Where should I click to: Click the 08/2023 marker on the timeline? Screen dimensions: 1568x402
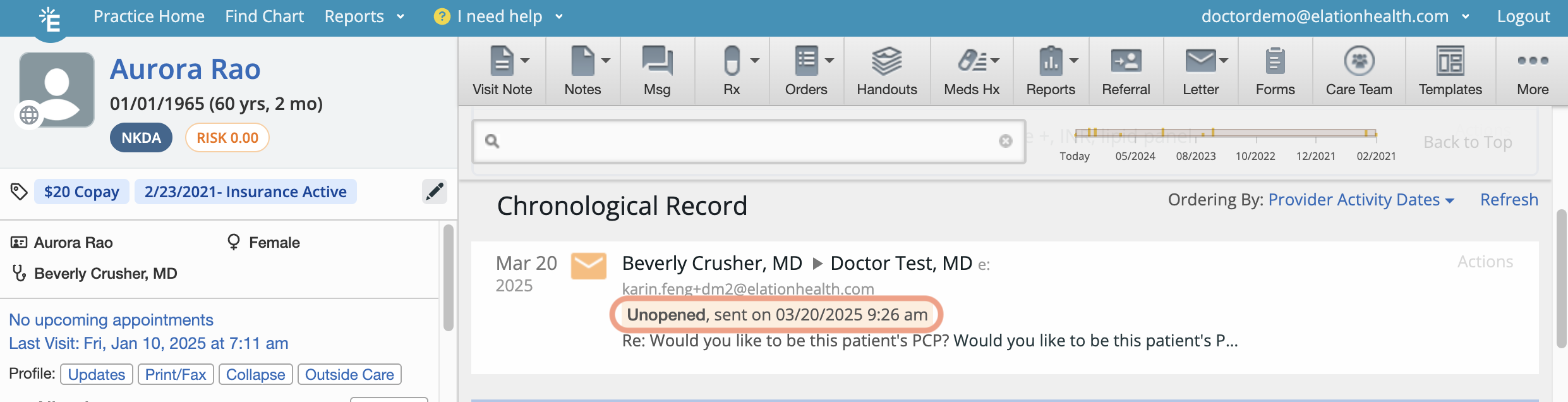[x=1195, y=156]
